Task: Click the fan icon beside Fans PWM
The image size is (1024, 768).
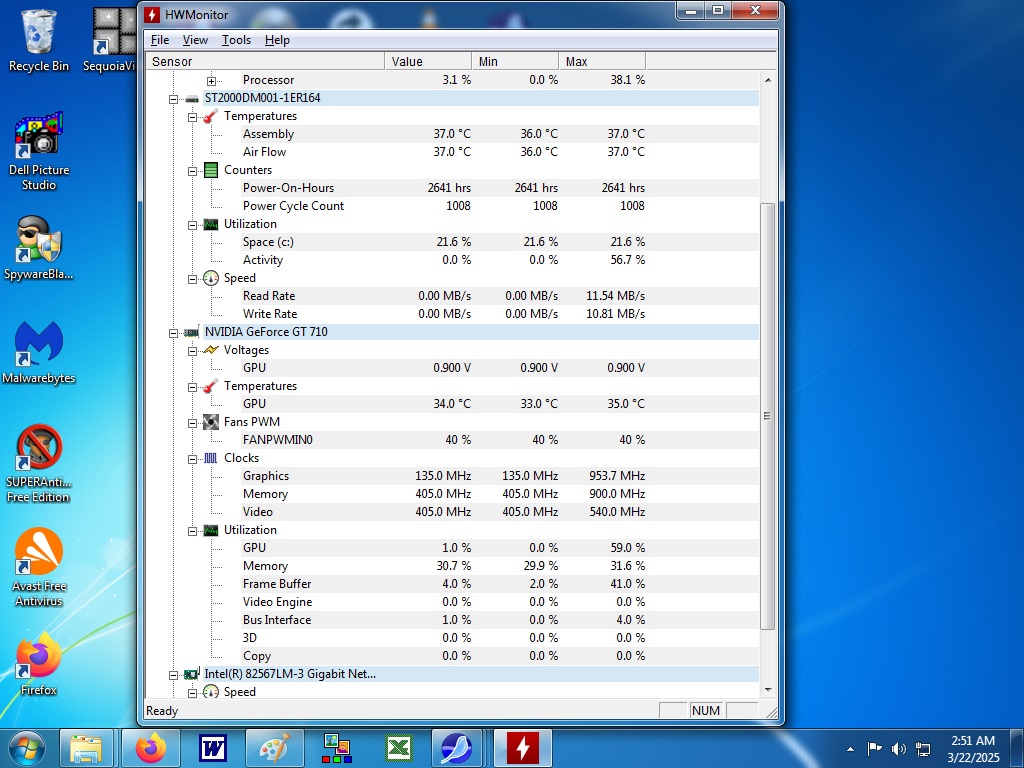Action: 210,422
